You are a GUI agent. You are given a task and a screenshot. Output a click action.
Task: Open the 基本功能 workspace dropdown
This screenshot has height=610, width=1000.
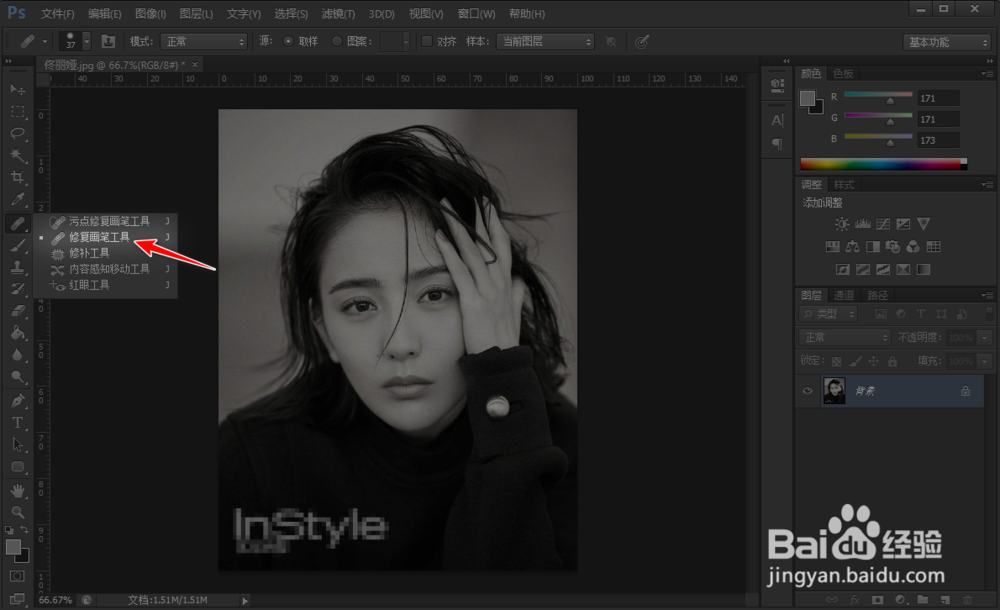point(946,42)
